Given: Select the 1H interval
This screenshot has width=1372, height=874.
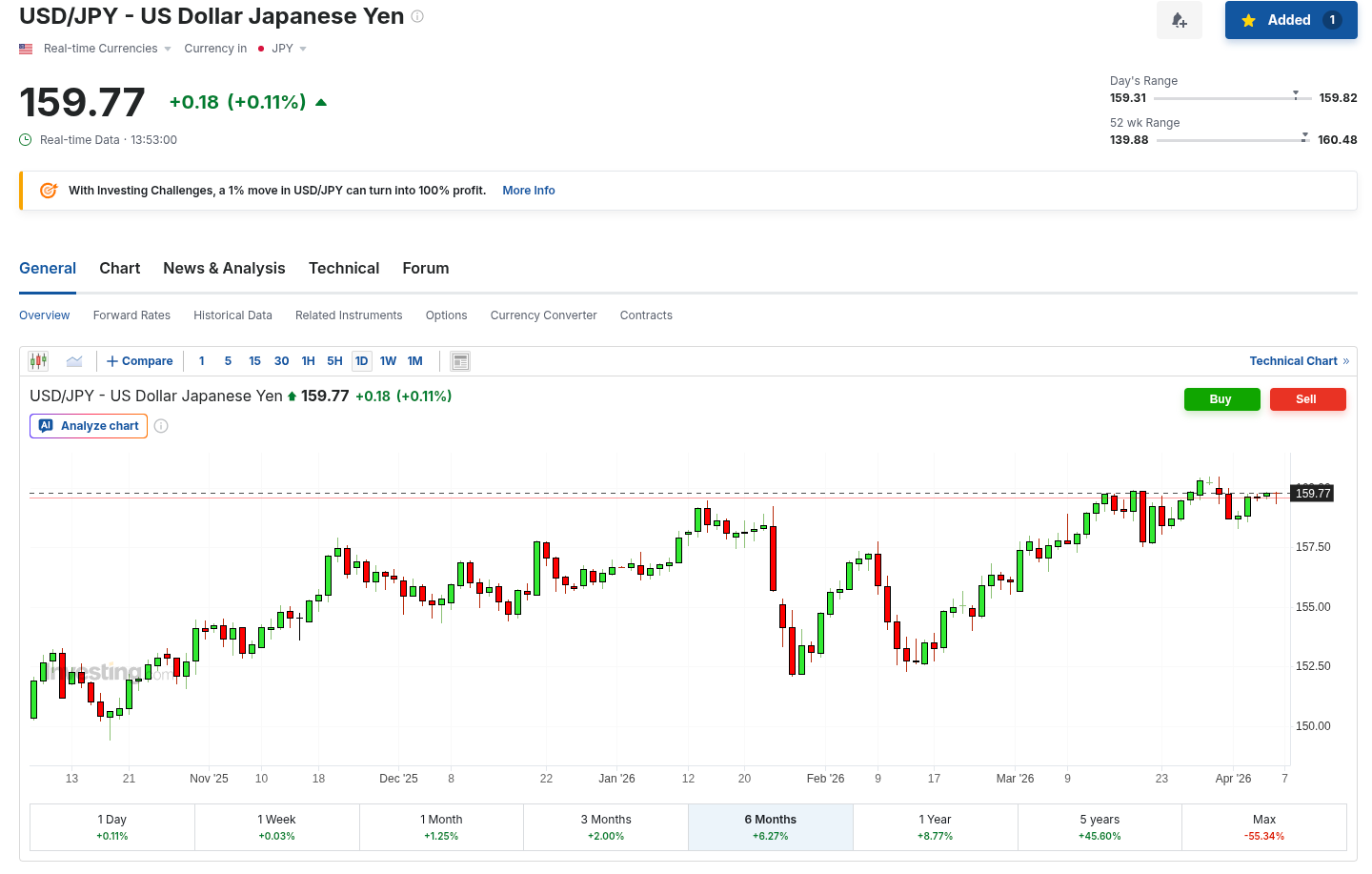Looking at the screenshot, I should click(x=309, y=361).
